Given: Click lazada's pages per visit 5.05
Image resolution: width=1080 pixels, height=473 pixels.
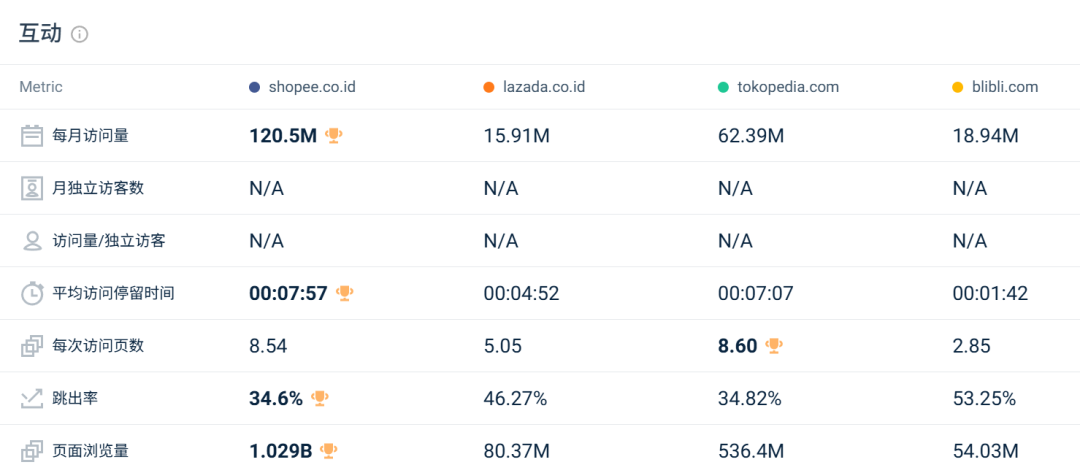Looking at the screenshot, I should (x=503, y=346).
